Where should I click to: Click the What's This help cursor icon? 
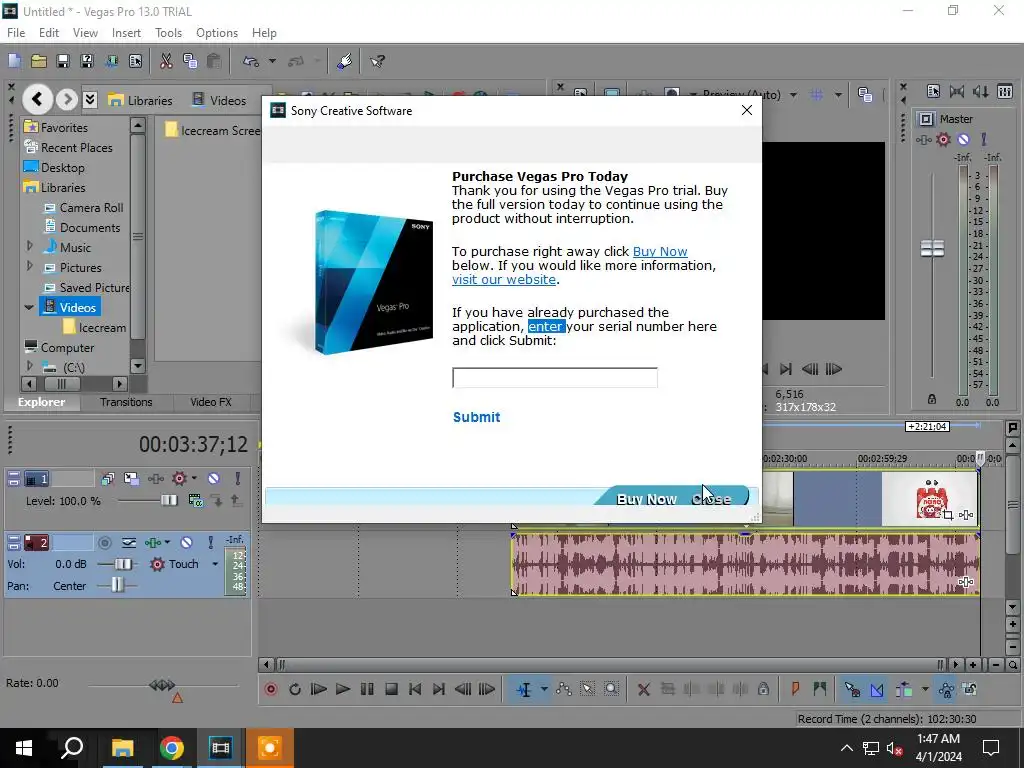tap(377, 61)
